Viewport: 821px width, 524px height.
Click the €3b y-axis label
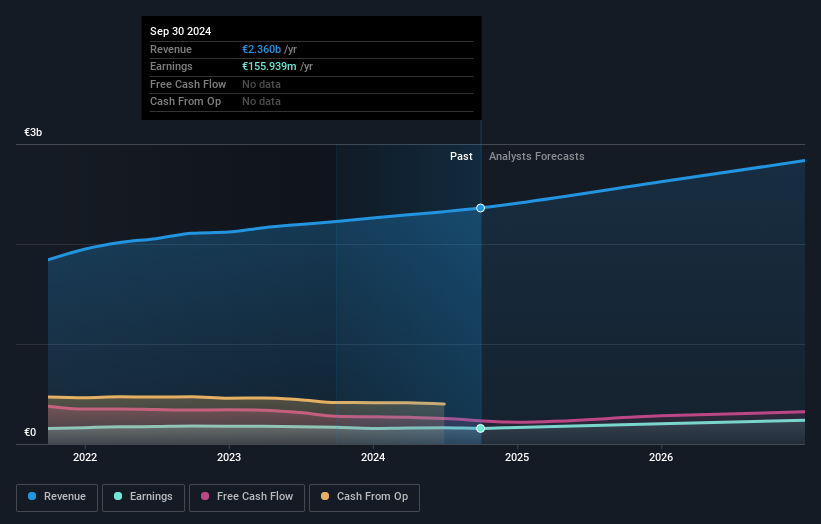pyautogui.click(x=33, y=132)
